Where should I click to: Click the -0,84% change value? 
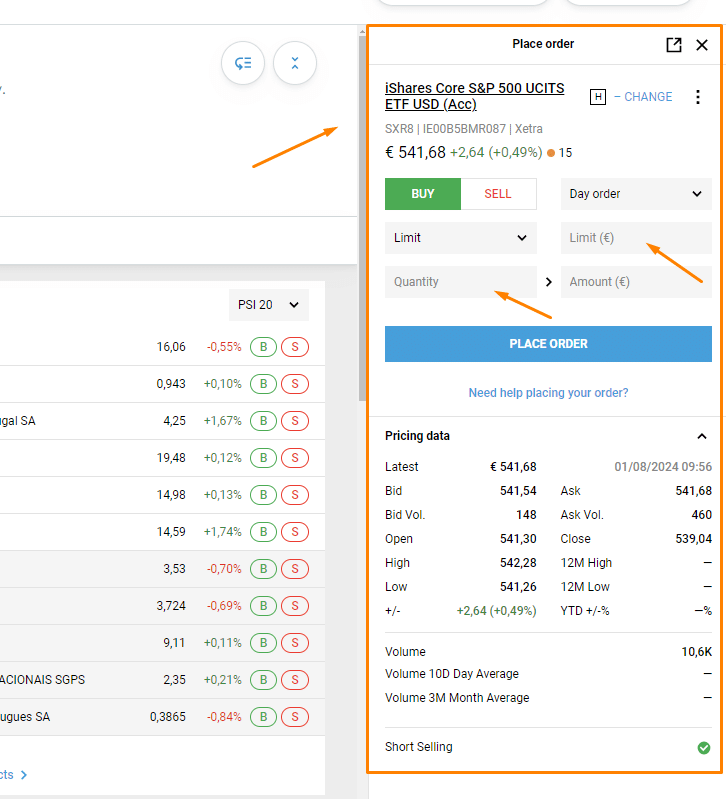pos(224,717)
